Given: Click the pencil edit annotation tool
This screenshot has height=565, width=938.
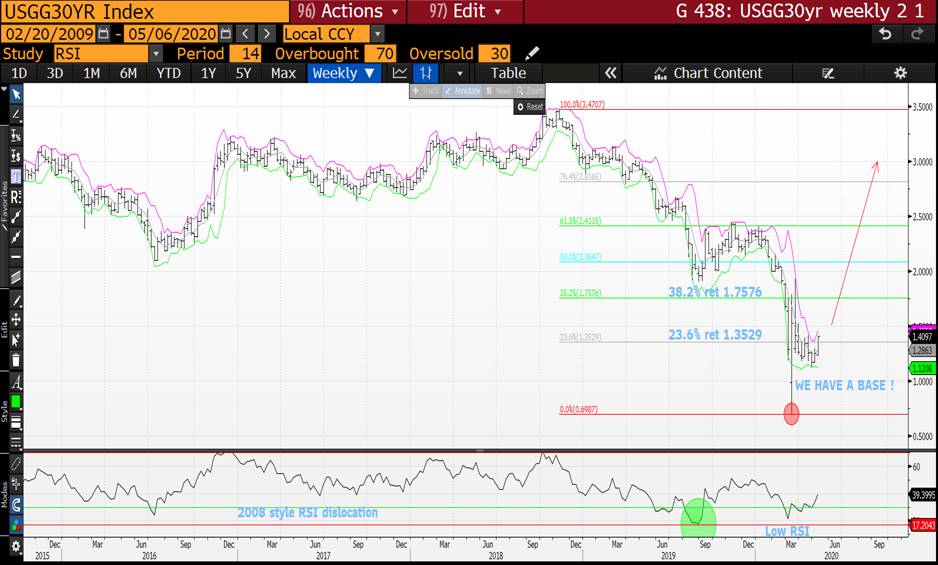Looking at the screenshot, I should 16,300.
